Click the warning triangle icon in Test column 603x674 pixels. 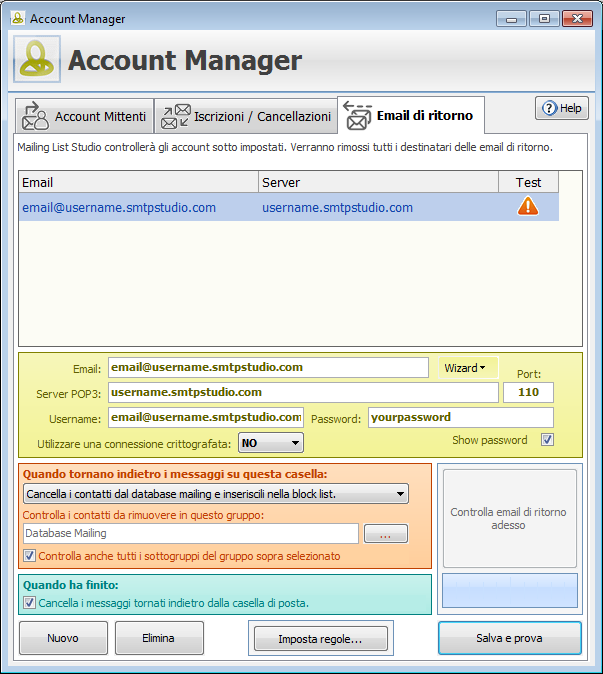click(x=527, y=207)
